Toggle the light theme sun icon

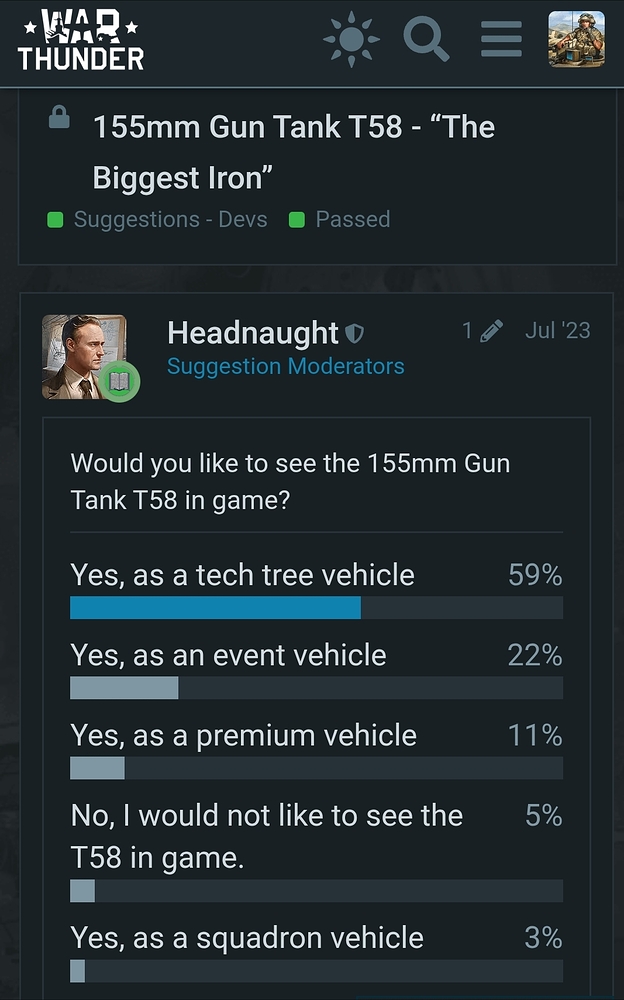coord(351,40)
